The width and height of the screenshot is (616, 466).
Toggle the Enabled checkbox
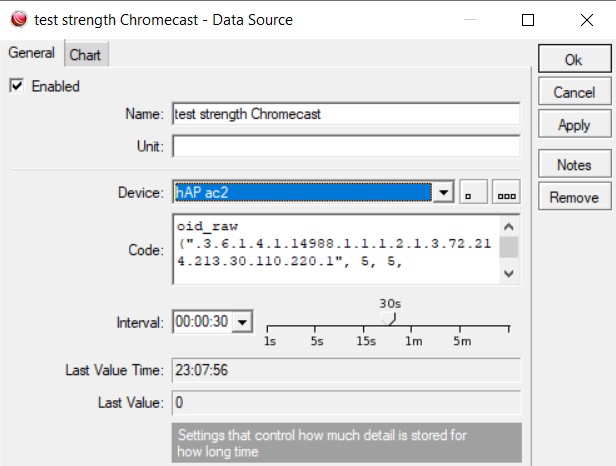[16, 86]
